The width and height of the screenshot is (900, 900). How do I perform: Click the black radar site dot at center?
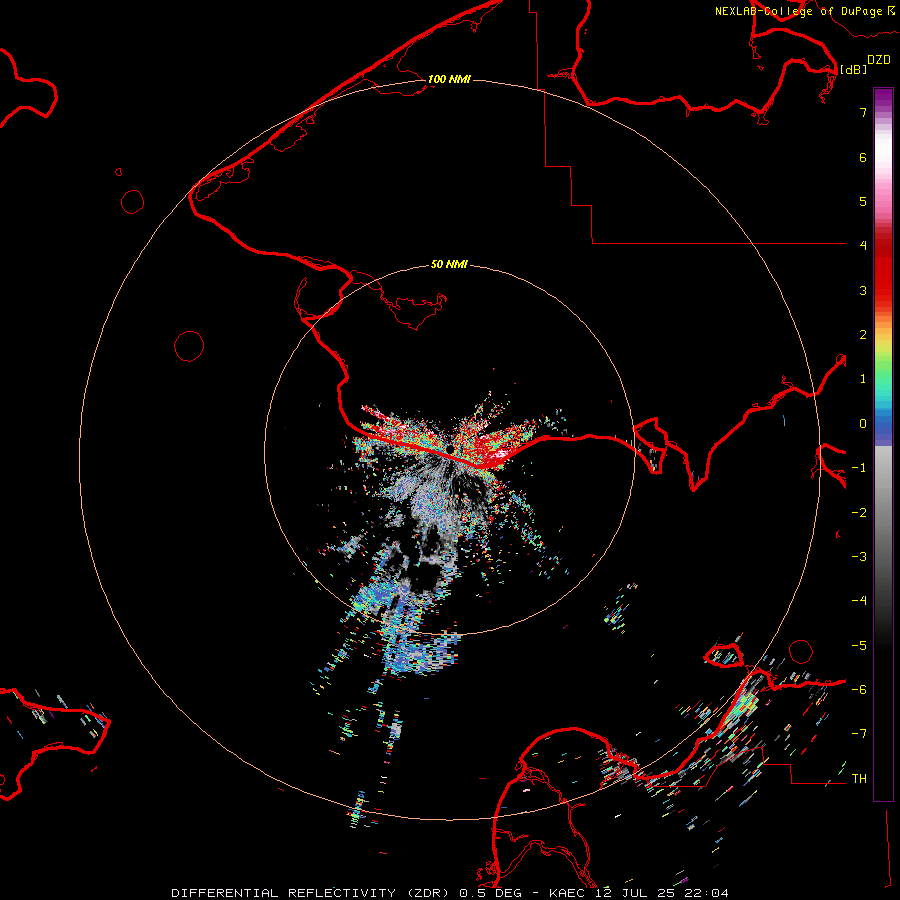451,448
